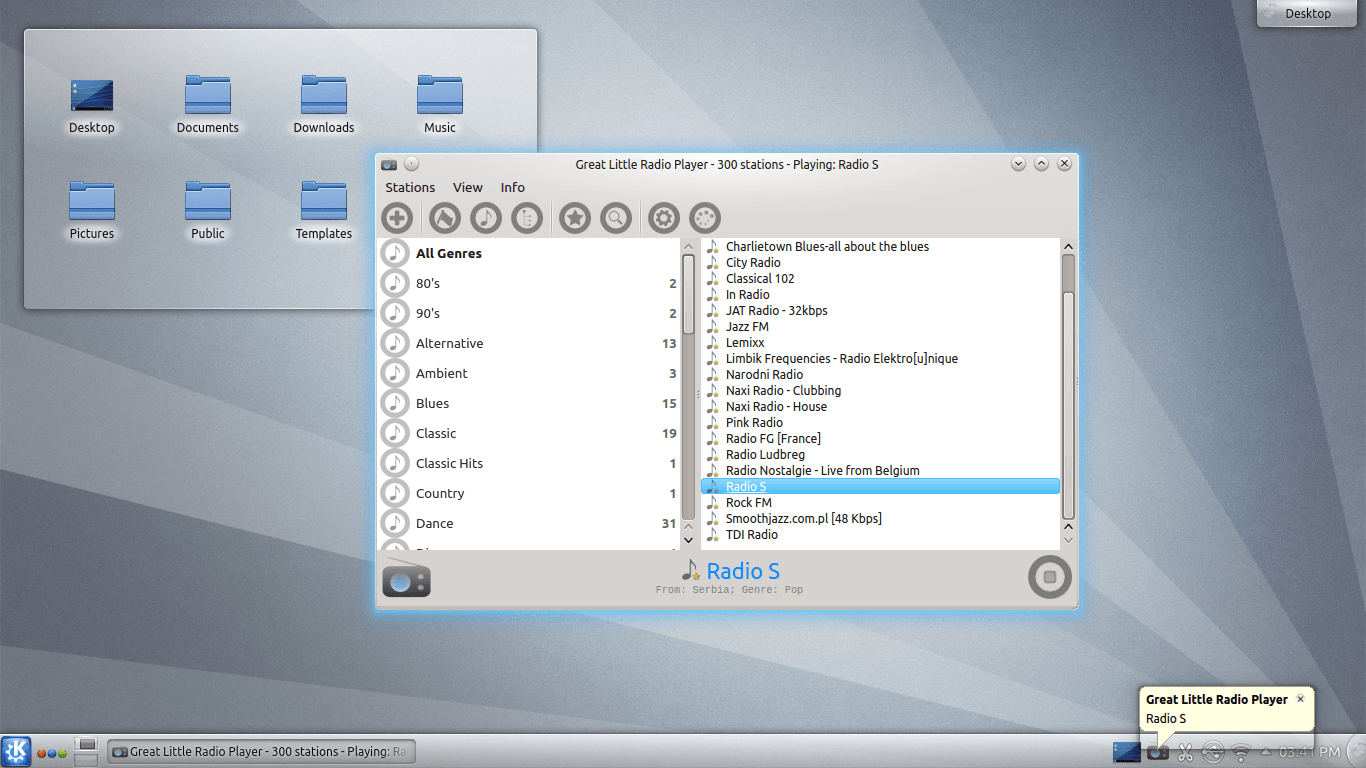Image resolution: width=1366 pixels, height=768 pixels.
Task: Click the down arrow of station list scrollbar
Action: point(1068,527)
